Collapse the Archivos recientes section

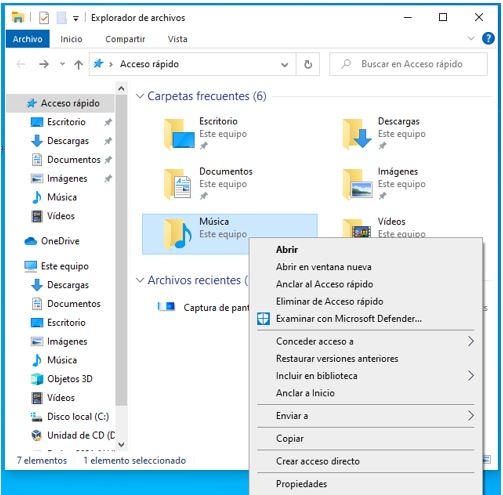pyautogui.click(x=140, y=280)
